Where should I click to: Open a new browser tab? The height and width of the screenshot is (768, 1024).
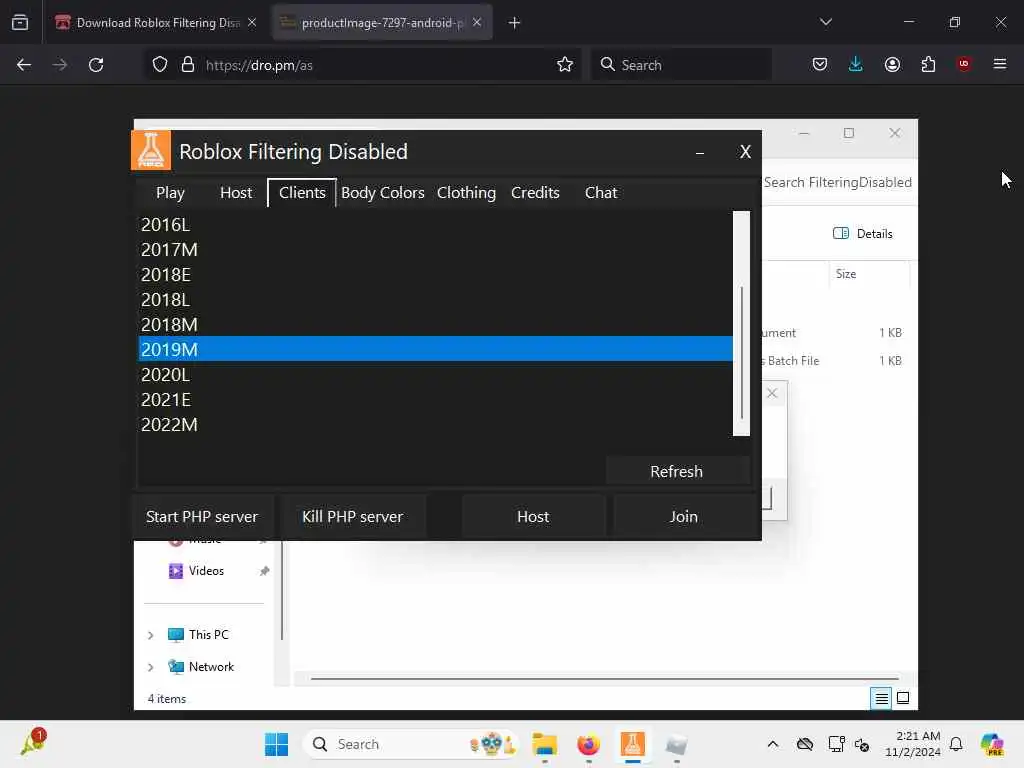click(515, 23)
